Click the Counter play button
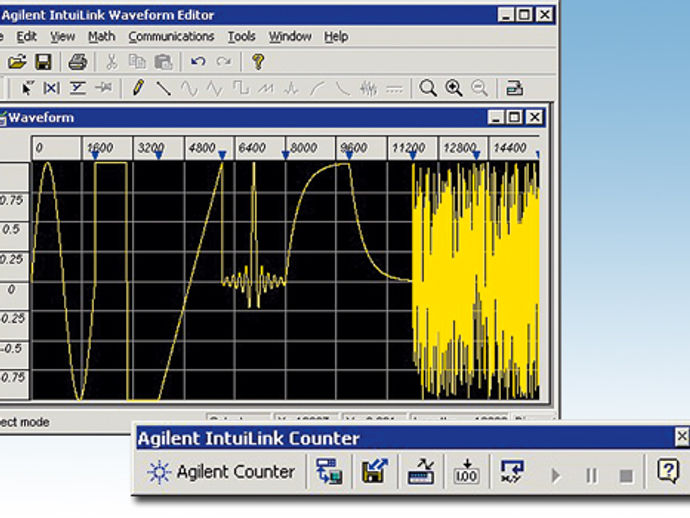 click(x=556, y=476)
